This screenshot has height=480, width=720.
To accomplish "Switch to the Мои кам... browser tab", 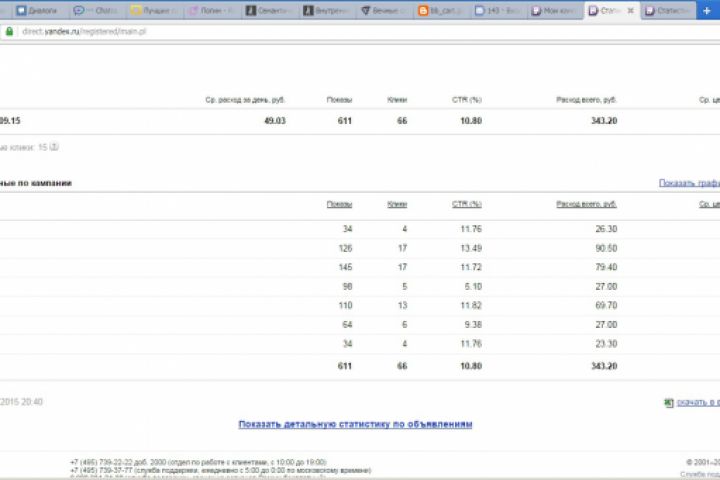I will coord(556,11).
